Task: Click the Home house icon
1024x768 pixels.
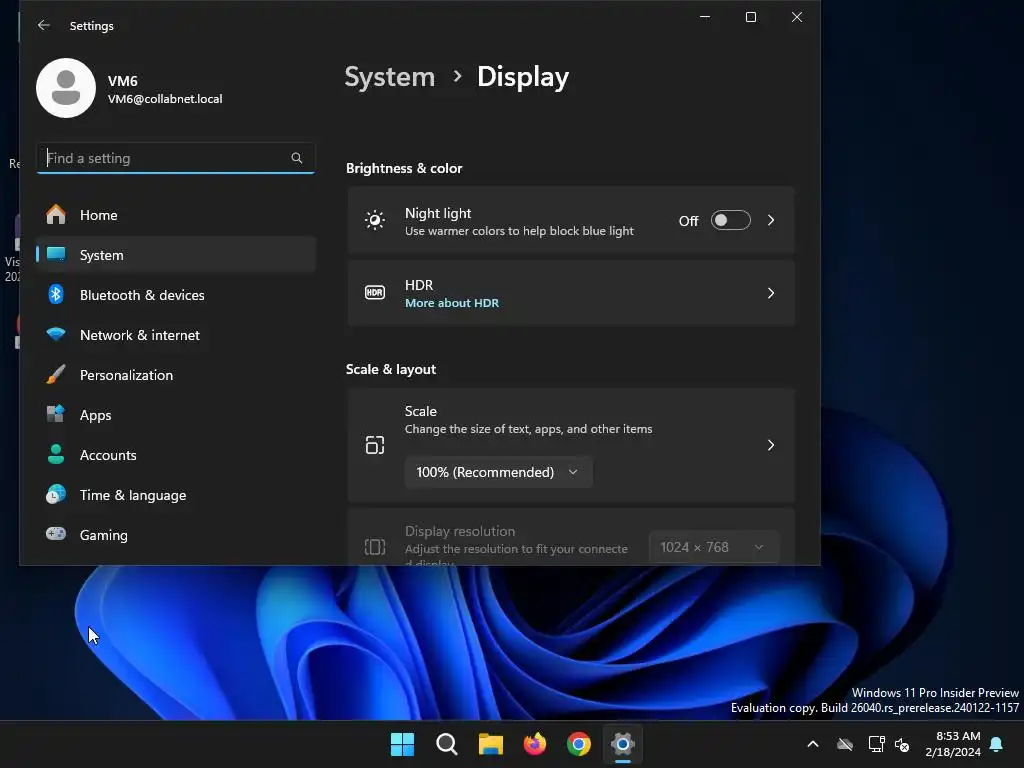Action: pos(56,214)
